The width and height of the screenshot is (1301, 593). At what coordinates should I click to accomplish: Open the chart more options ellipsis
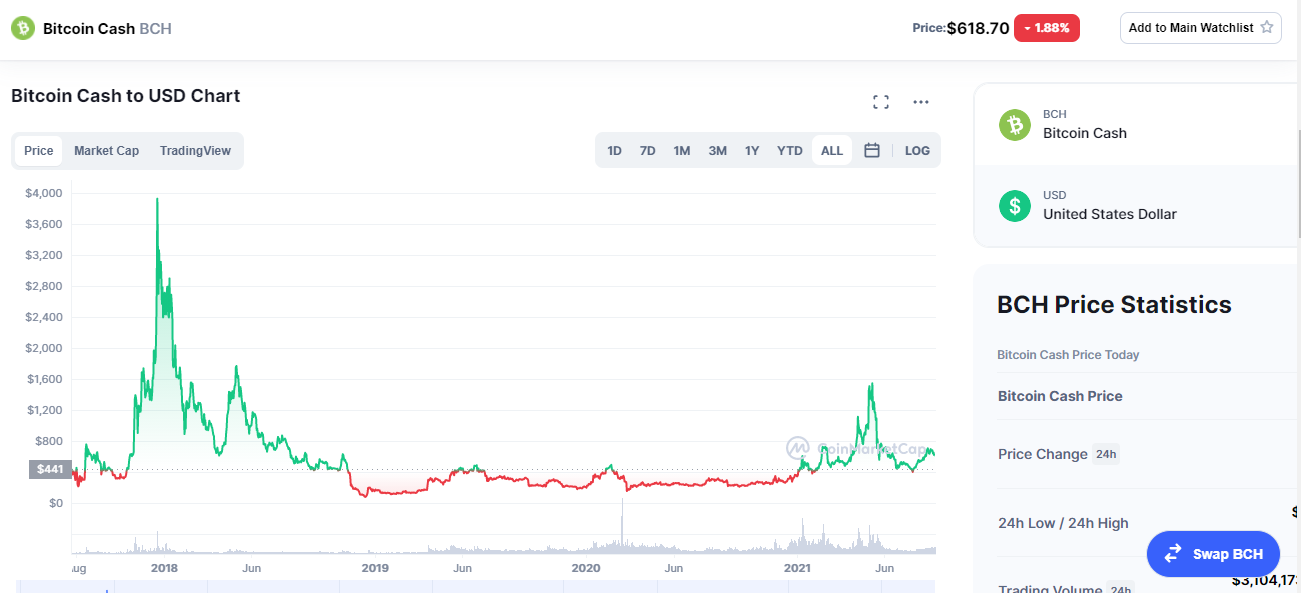[x=921, y=102]
